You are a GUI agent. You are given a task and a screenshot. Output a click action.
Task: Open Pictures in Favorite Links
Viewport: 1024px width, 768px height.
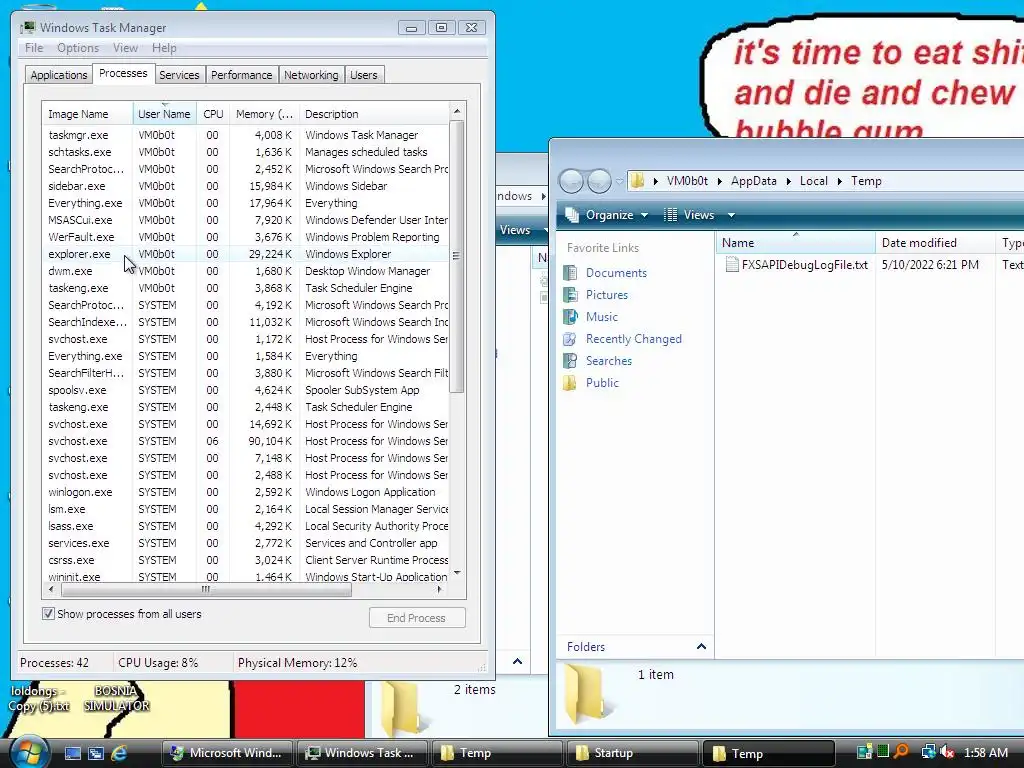607,295
